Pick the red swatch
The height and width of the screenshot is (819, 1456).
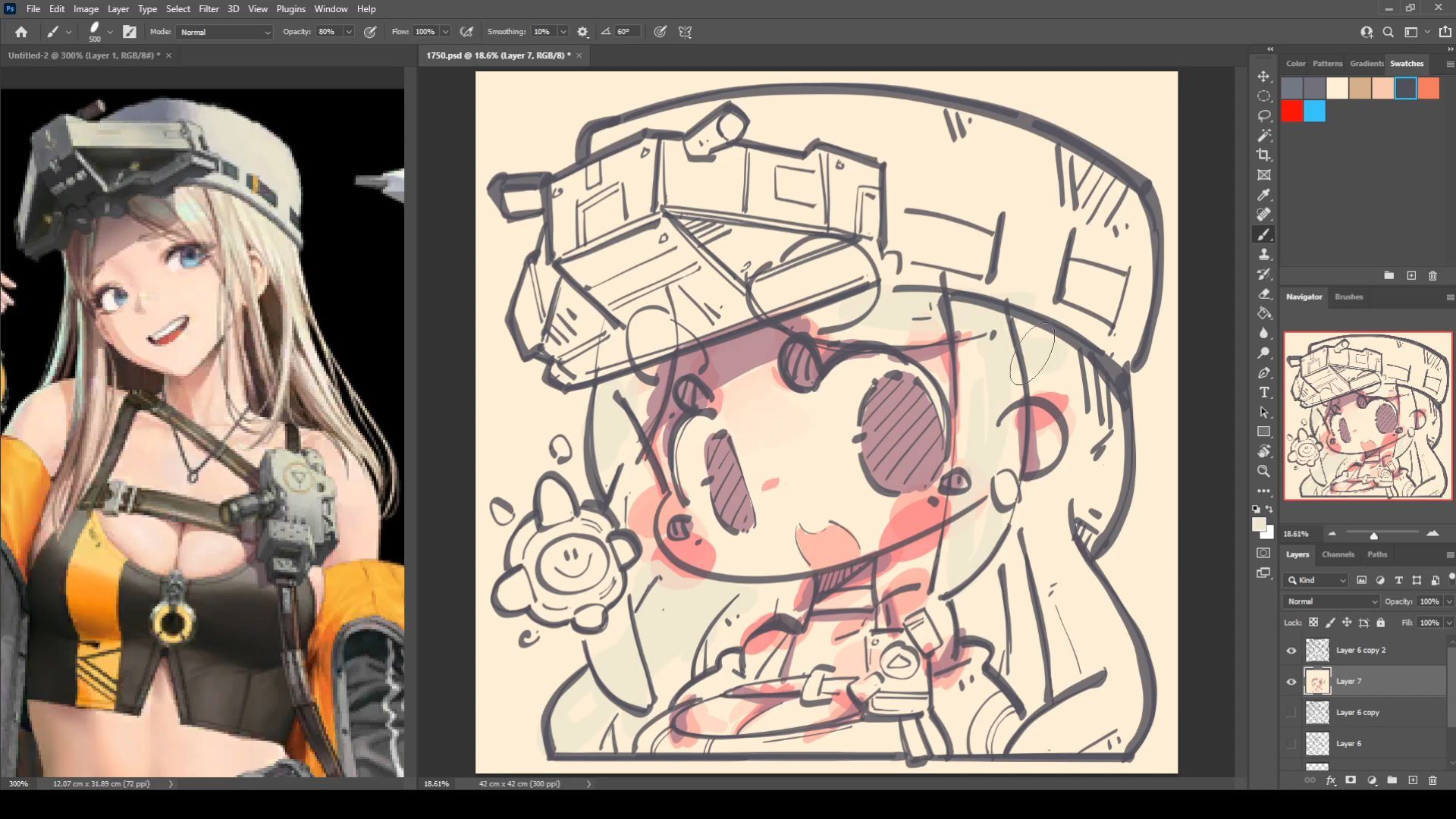(1292, 111)
